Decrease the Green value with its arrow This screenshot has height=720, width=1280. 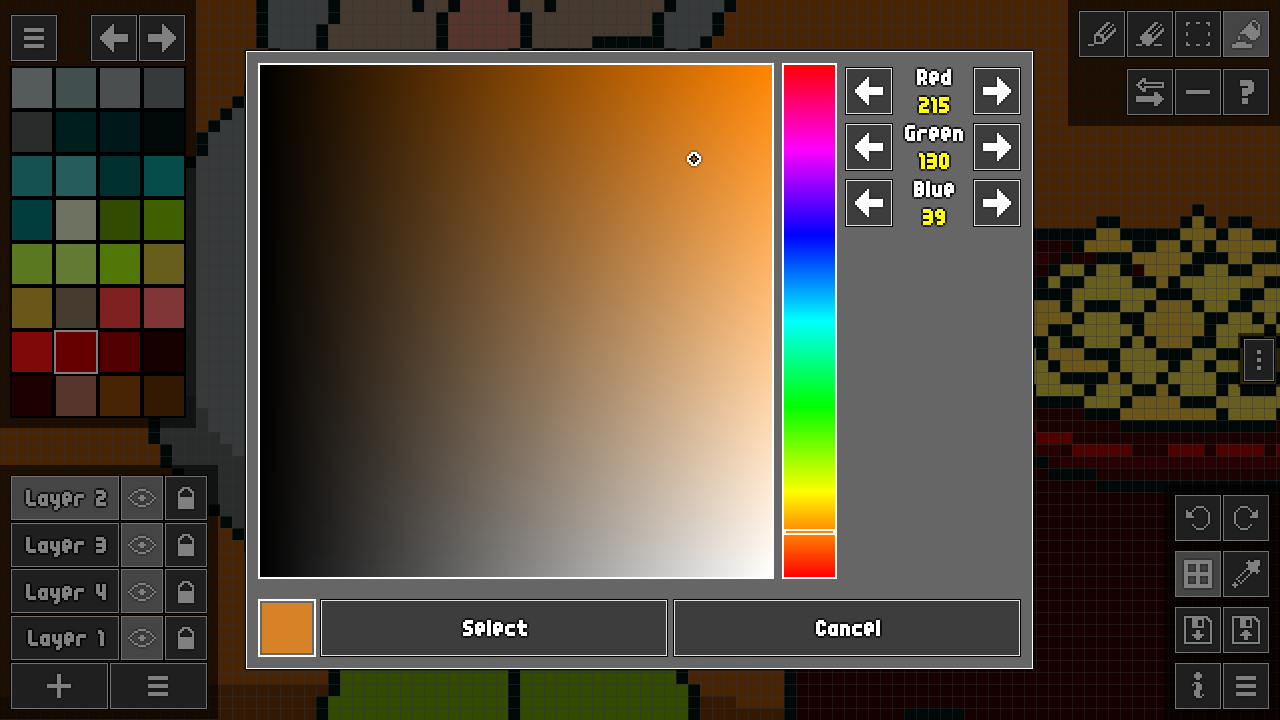click(x=868, y=146)
